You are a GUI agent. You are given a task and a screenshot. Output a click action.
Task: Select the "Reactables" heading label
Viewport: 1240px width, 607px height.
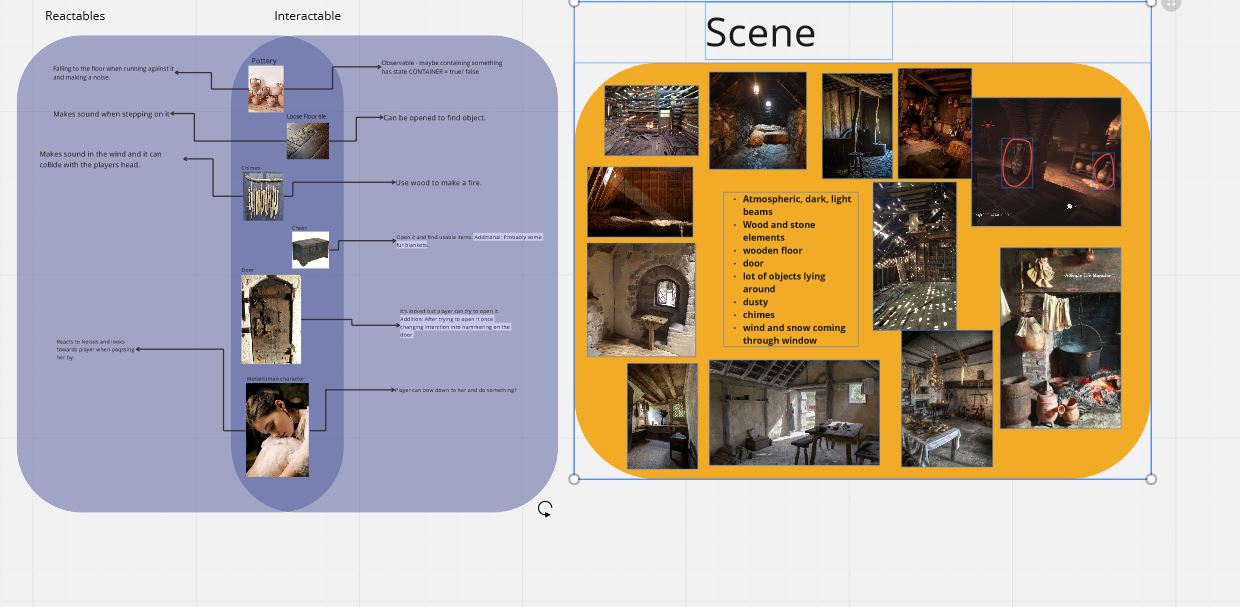point(75,16)
